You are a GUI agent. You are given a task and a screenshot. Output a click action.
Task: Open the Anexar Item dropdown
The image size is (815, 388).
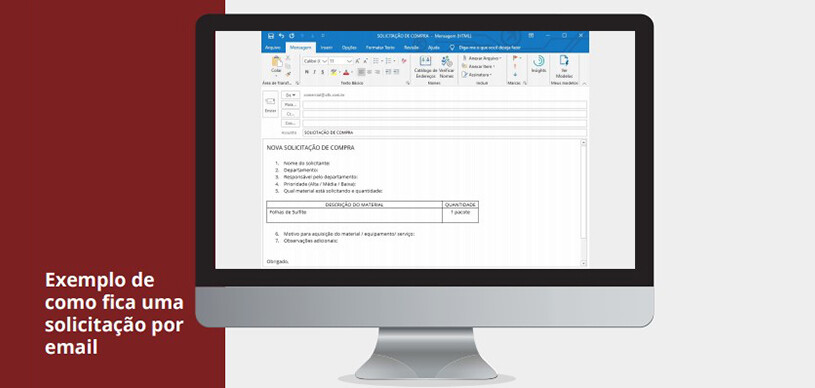coord(478,67)
